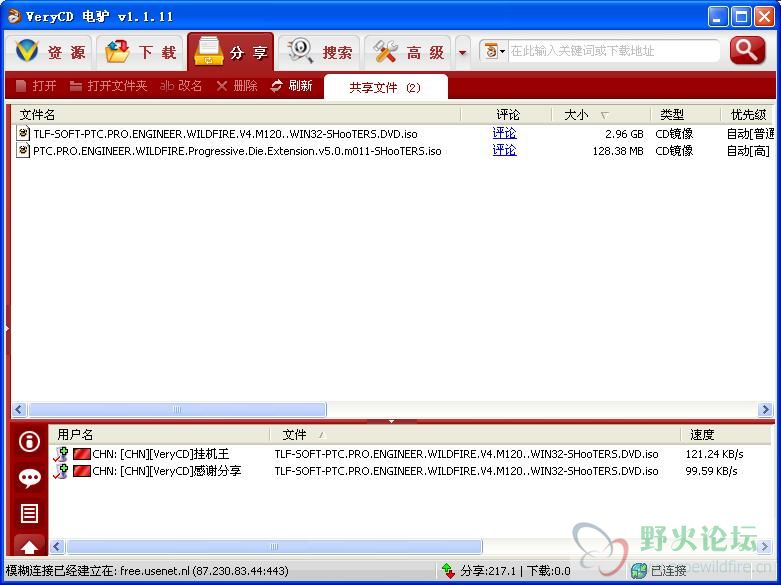Select the 共享文件 (2) tab
Screen dimensions: 781x585
[385, 88]
